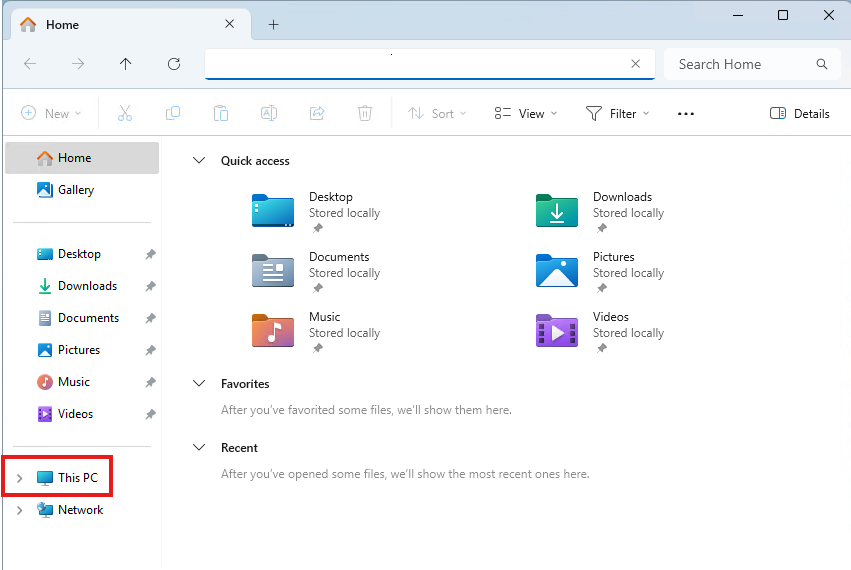Close the Home tab
This screenshot has width=851, height=570.
coord(230,24)
